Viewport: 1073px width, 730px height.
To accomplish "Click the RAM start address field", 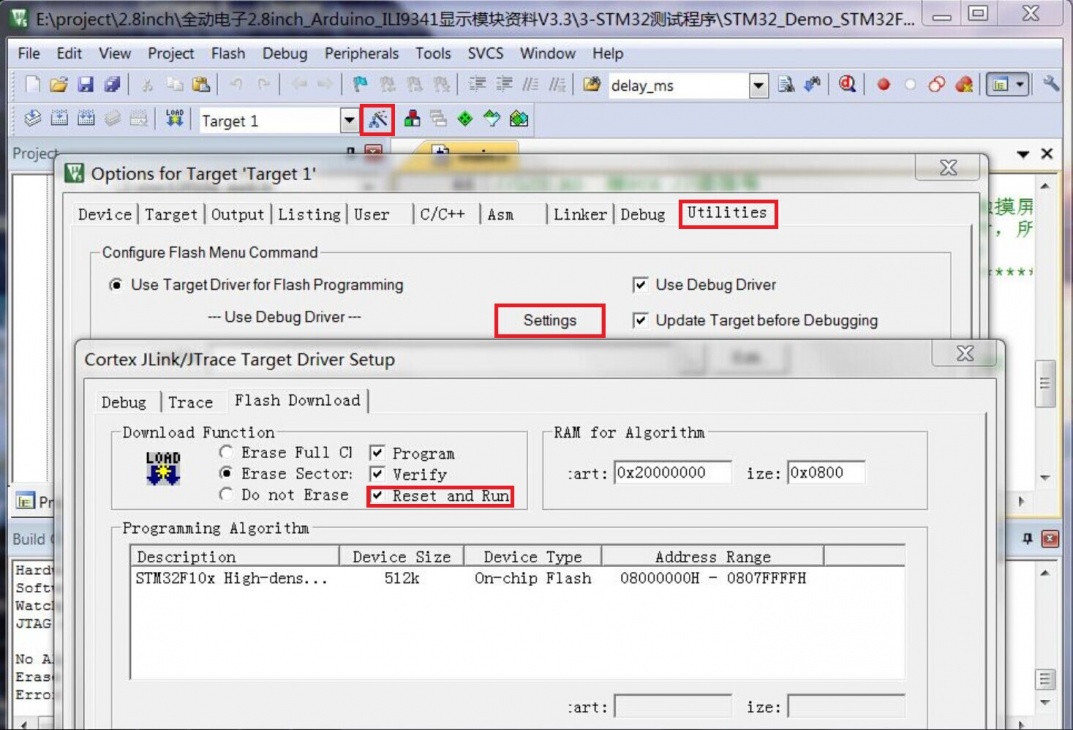I will coord(672,473).
